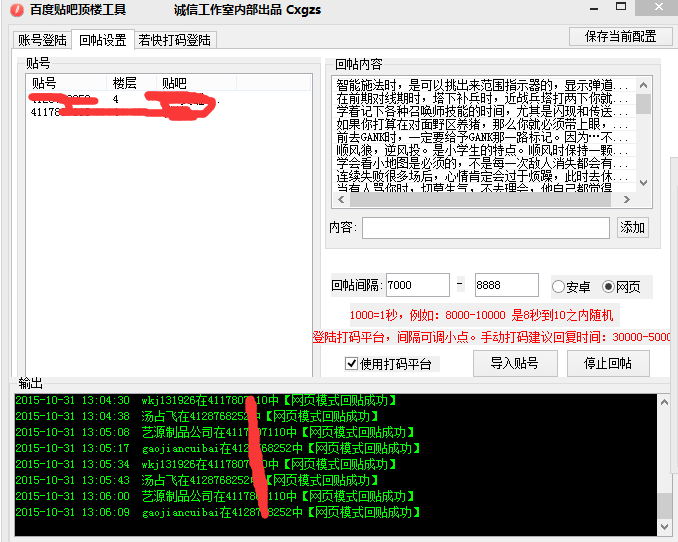Toggle 使用打码平台 checkbox
Screen dimensions: 678x542
point(351,363)
